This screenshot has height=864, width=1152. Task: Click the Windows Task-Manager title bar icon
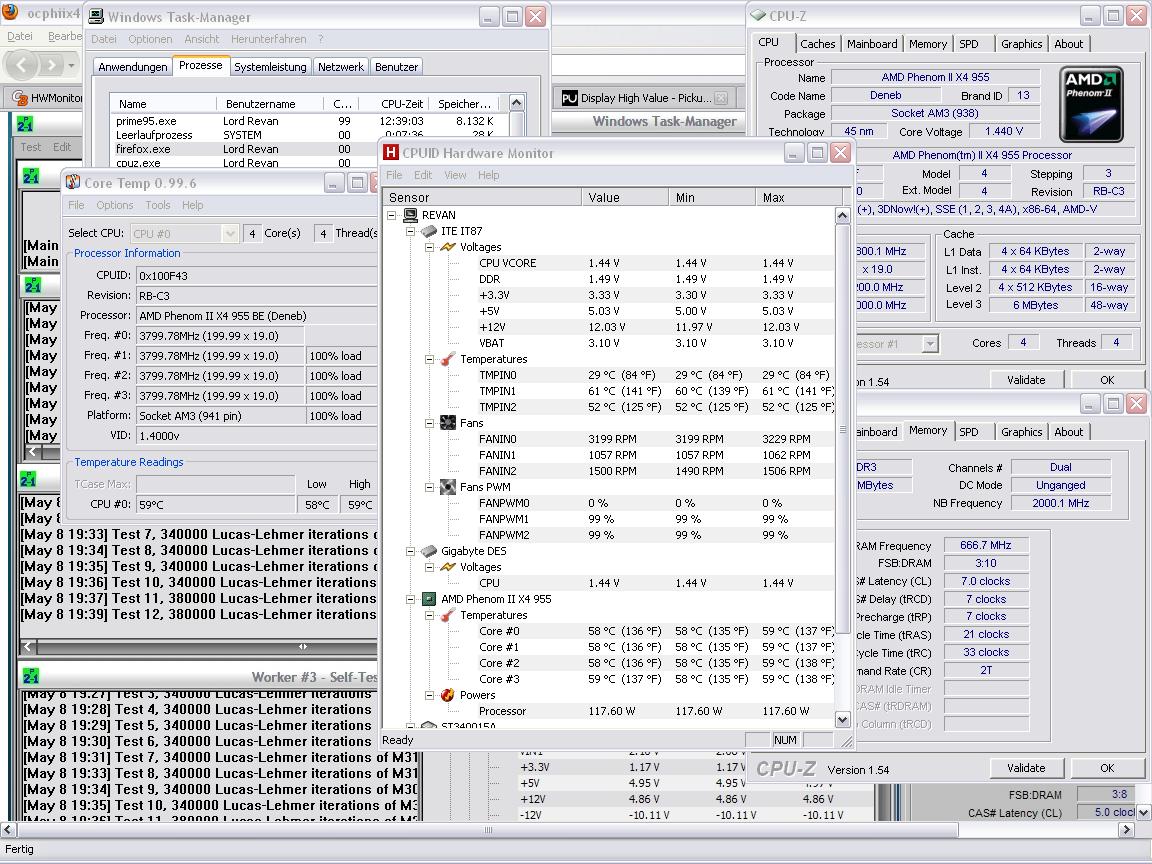pyautogui.click(x=96, y=16)
